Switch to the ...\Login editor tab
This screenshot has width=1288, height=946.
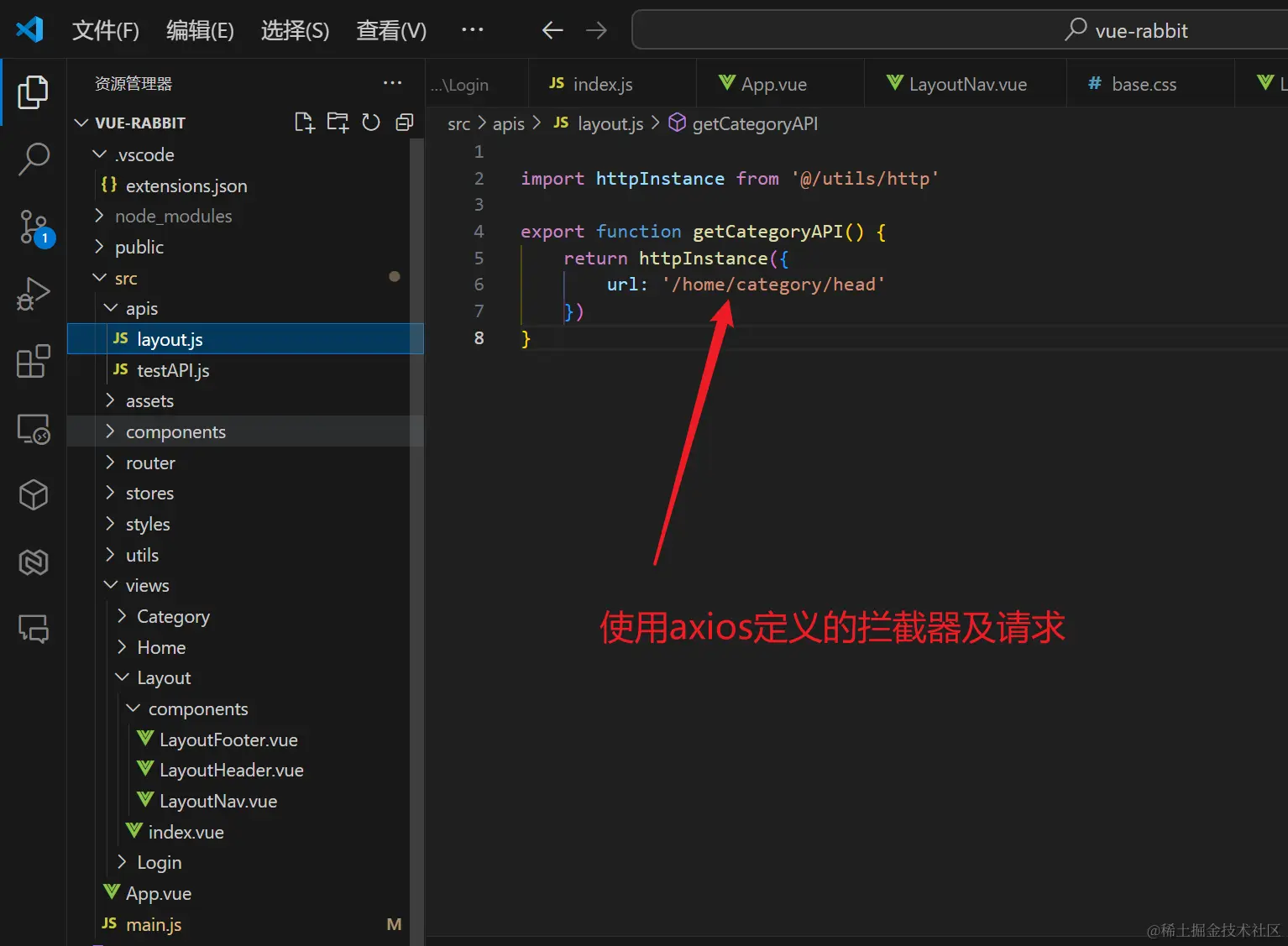point(477,84)
